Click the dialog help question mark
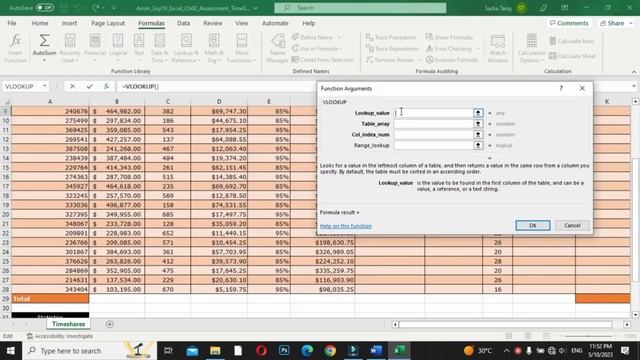The image size is (640, 360). click(561, 88)
